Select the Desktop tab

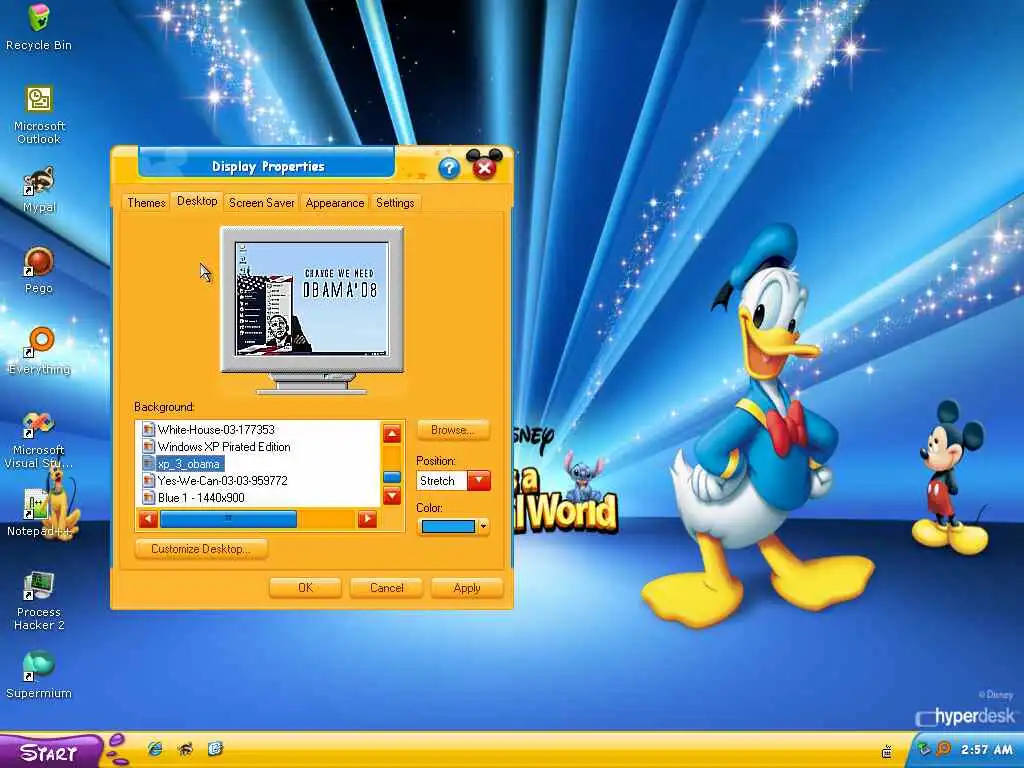tap(197, 201)
